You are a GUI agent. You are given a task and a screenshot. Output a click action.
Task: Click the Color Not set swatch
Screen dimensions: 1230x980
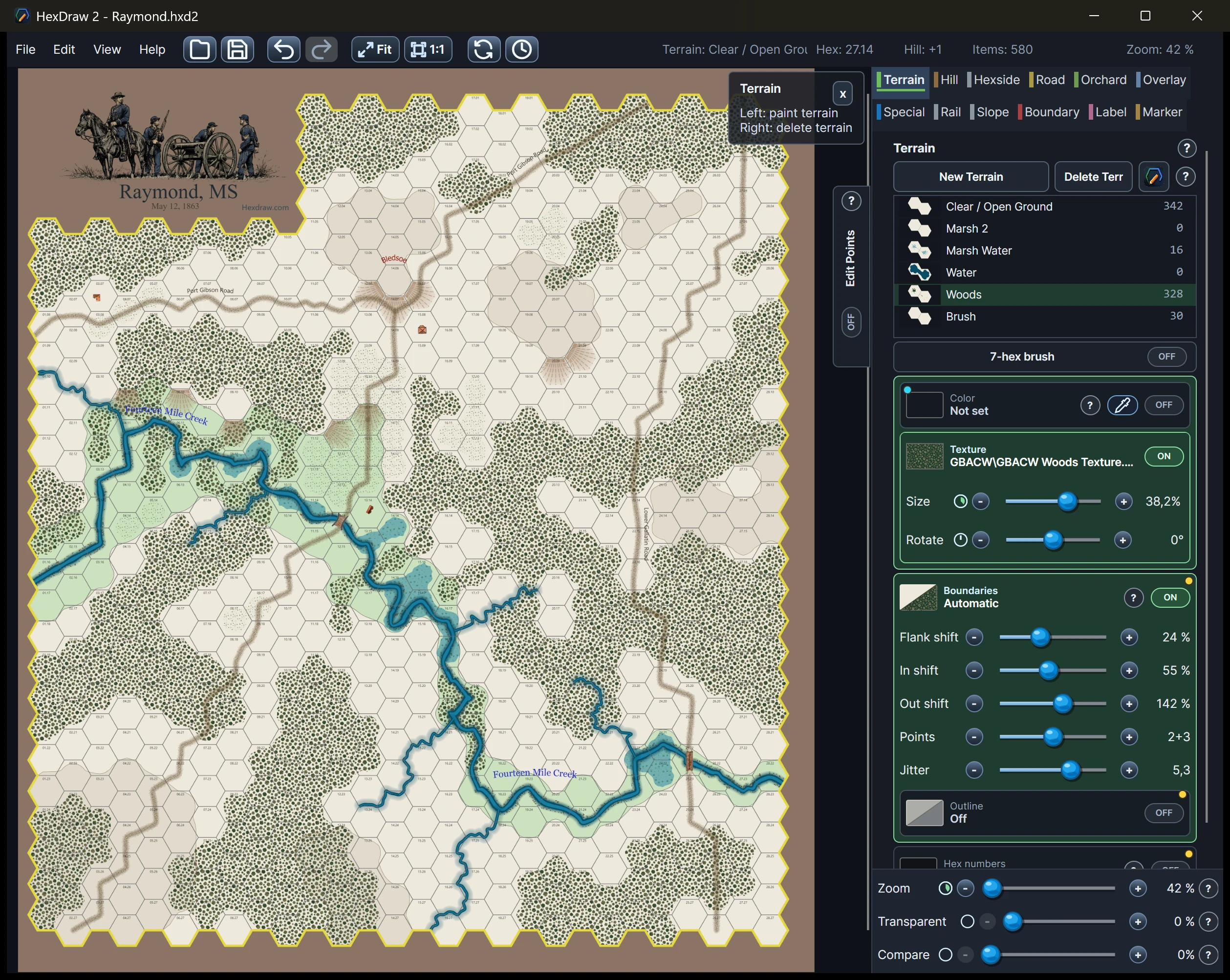coord(924,405)
